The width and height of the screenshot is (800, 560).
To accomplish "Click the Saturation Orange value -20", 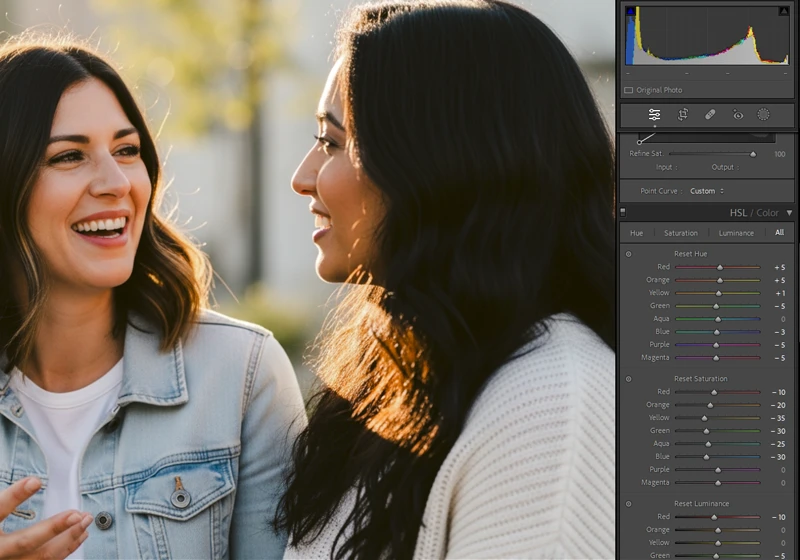I will (x=779, y=405).
